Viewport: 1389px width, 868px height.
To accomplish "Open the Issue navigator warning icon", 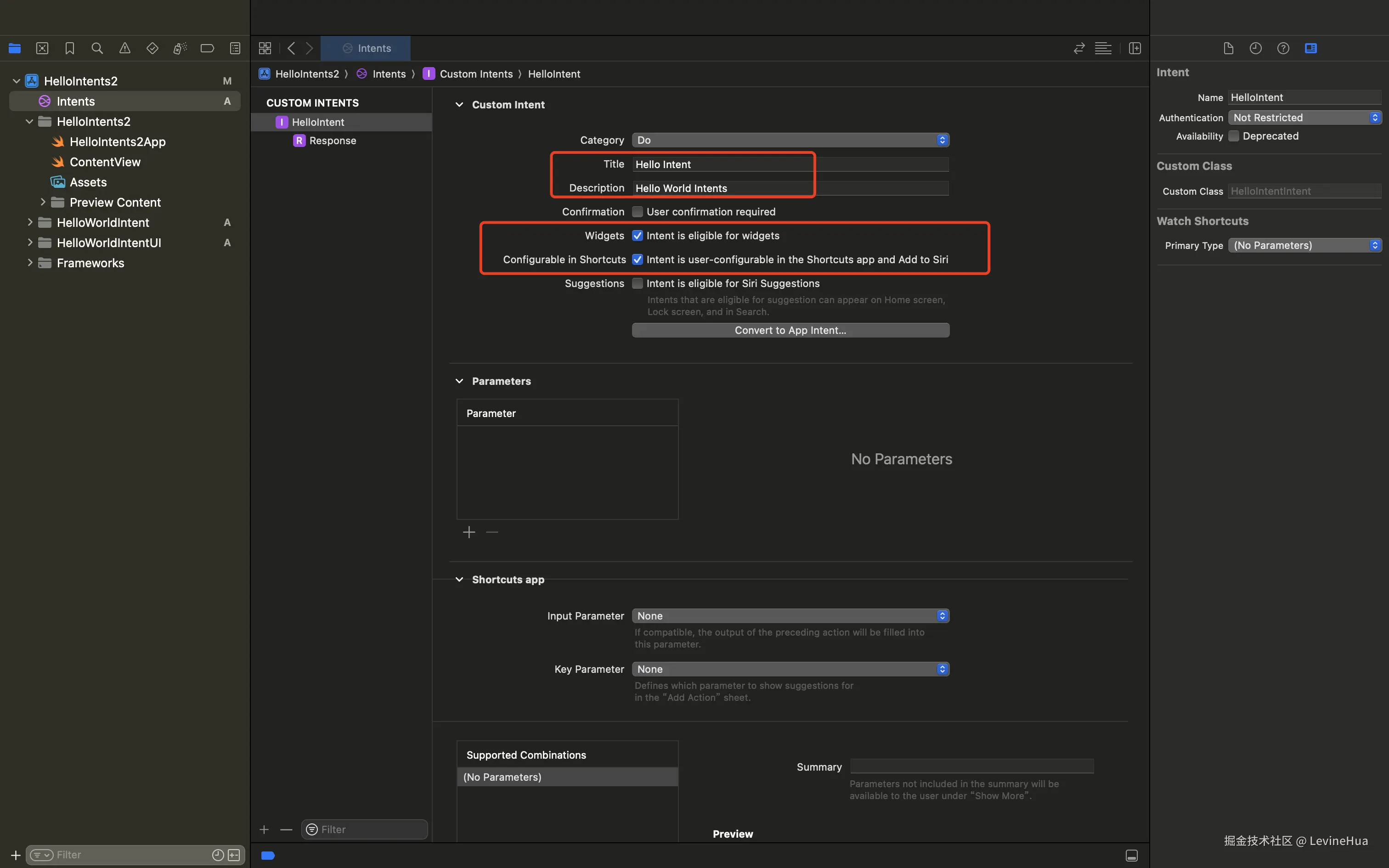I will click(x=124, y=48).
